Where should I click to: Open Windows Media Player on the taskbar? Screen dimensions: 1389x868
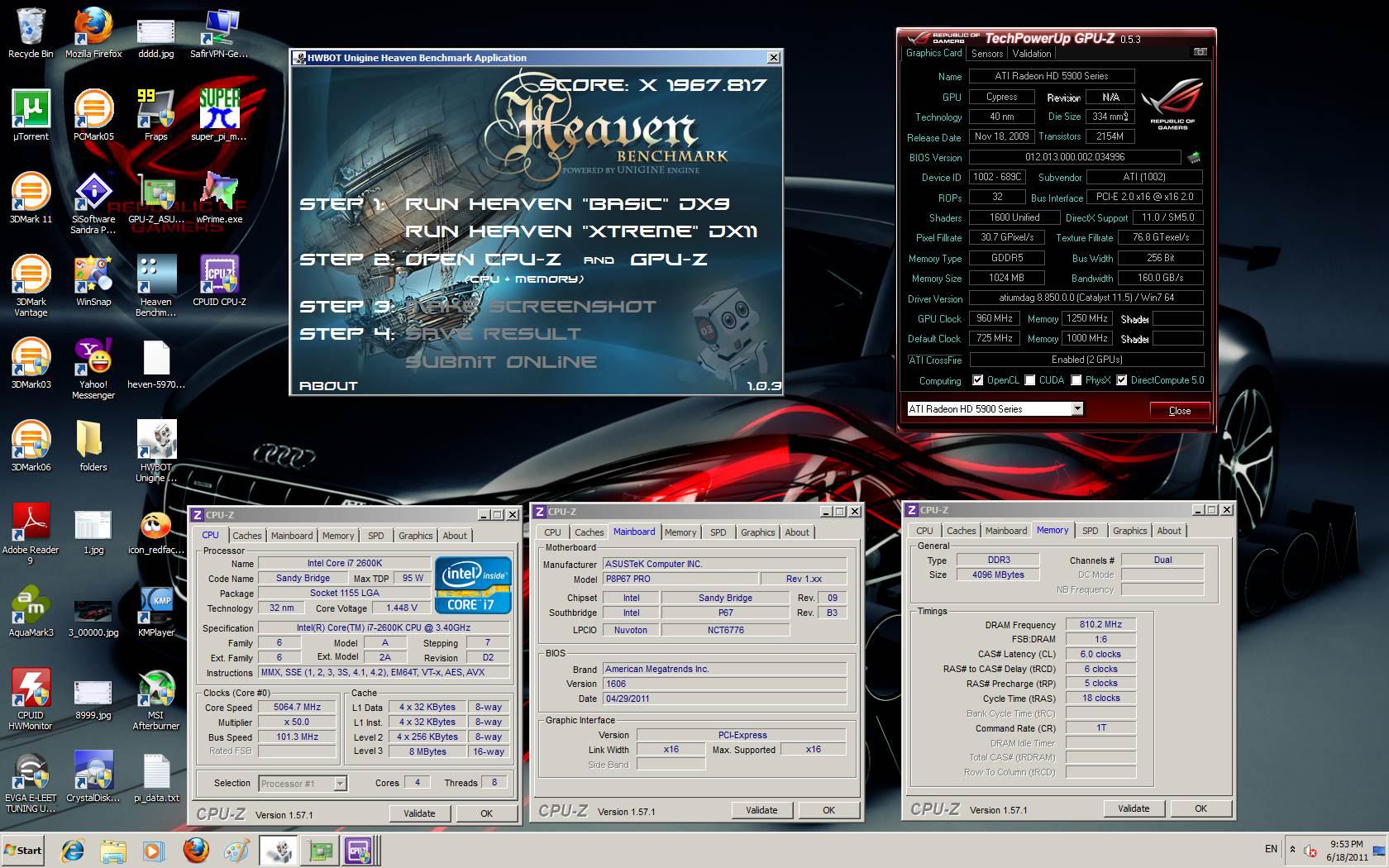click(154, 850)
